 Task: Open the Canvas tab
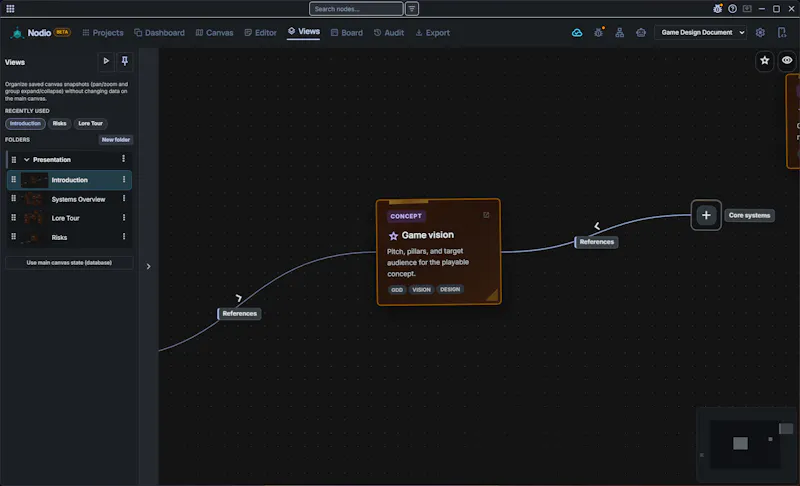214,33
